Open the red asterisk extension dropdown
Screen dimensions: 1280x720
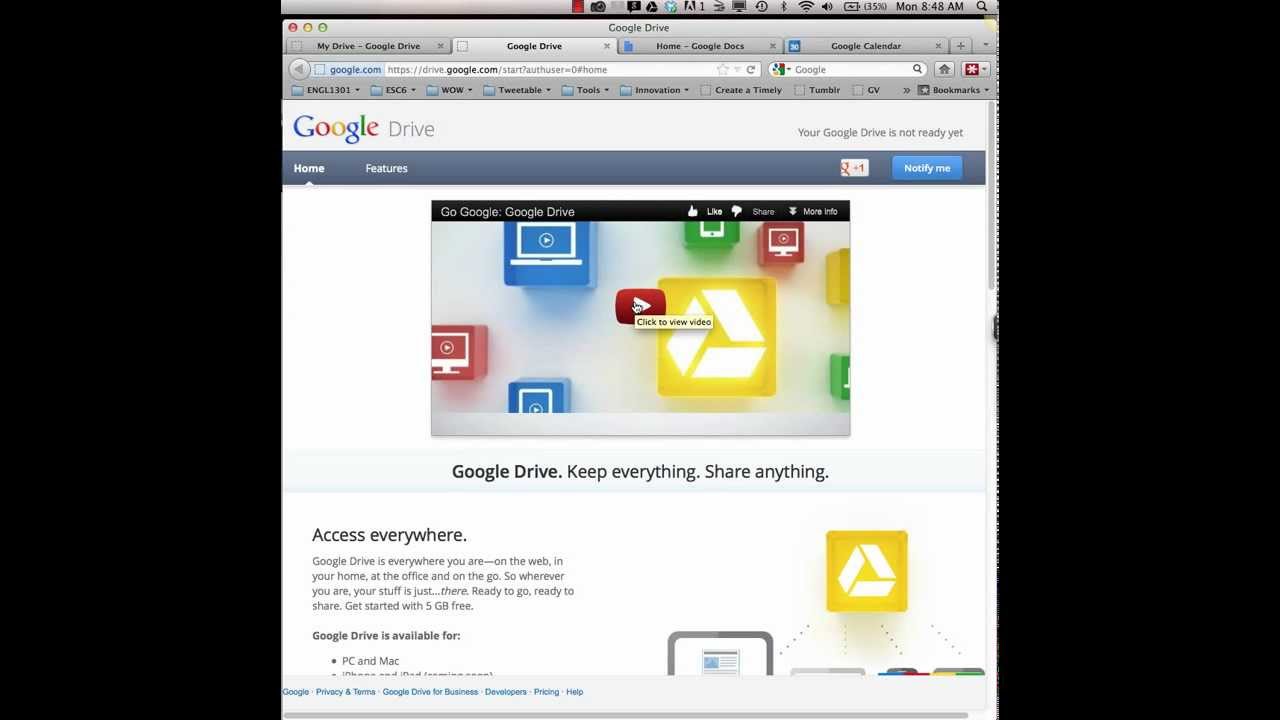pos(977,69)
